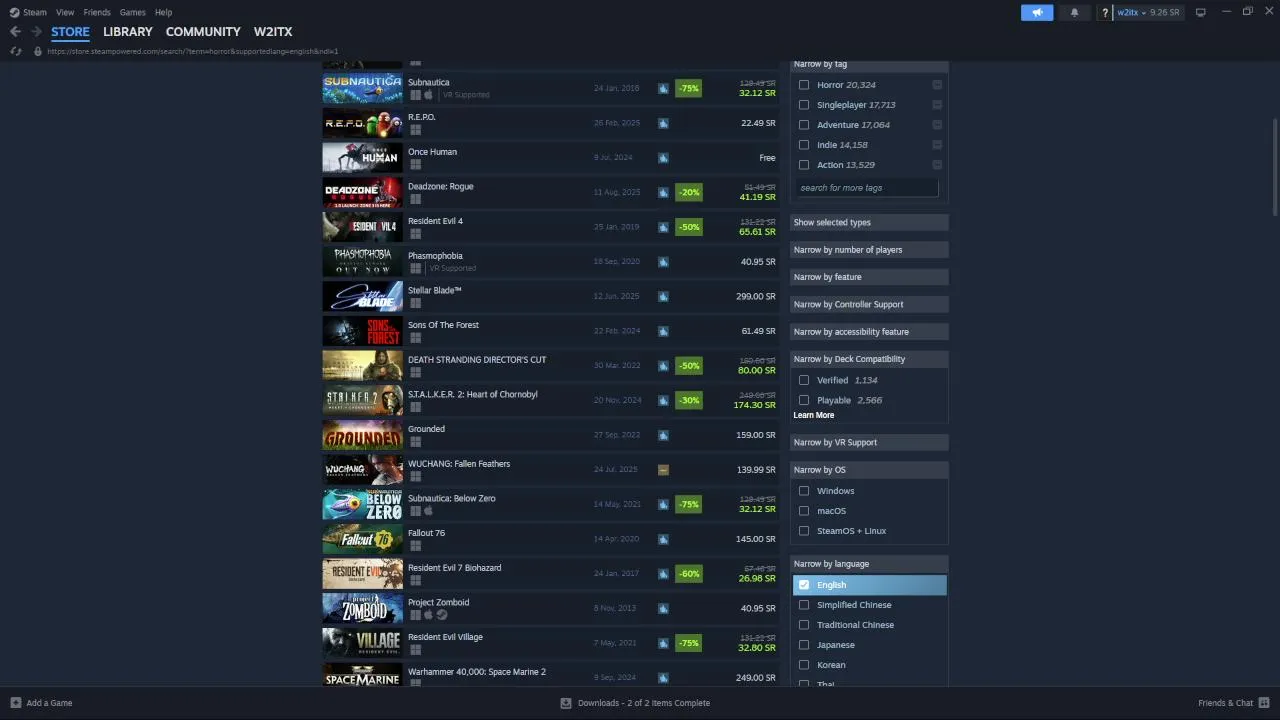Image resolution: width=1280 pixels, height=720 pixels.
Task: Switch to the COMMUNITY tab
Action: pyautogui.click(x=203, y=32)
